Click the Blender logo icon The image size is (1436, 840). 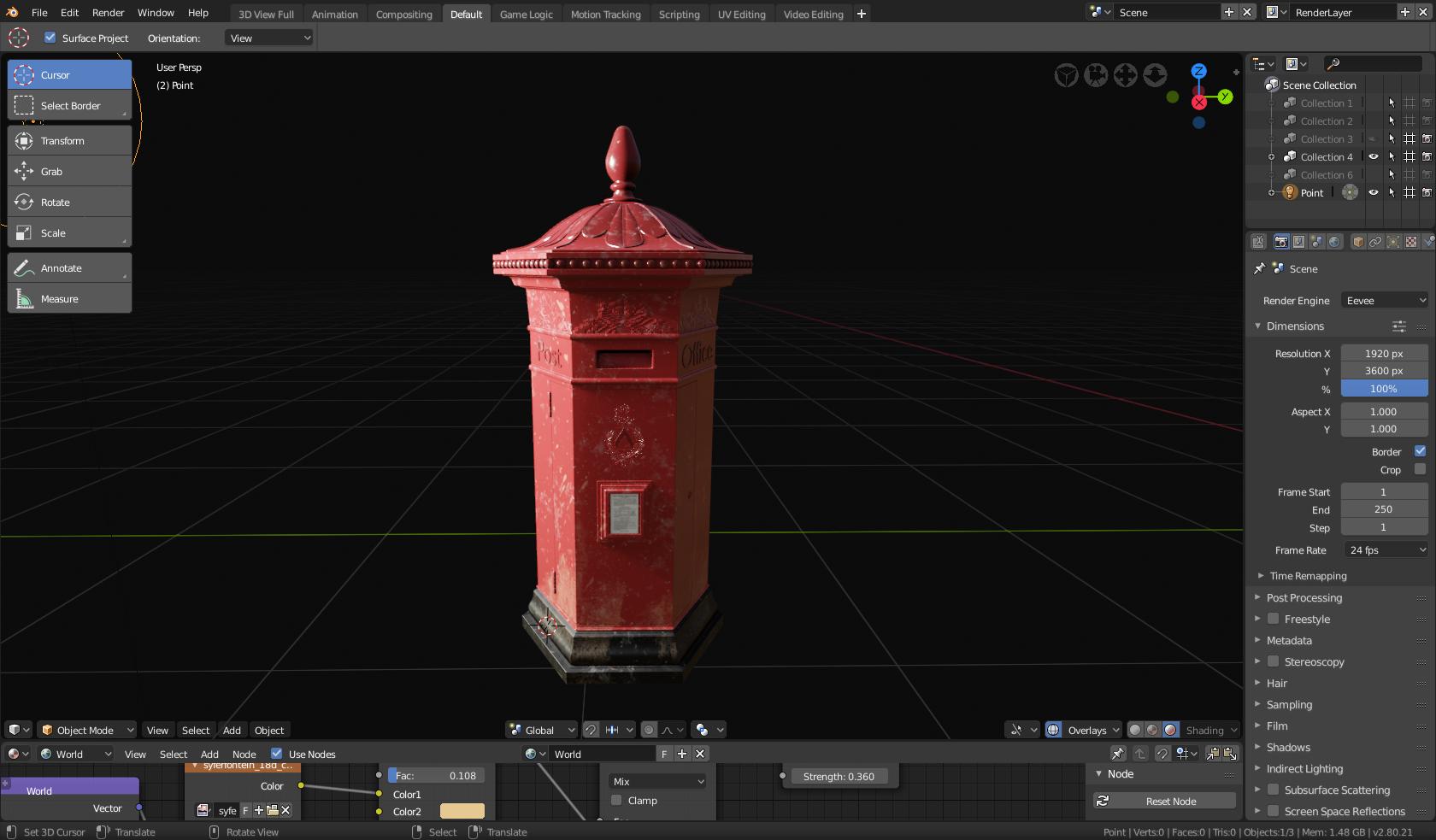pyautogui.click(x=12, y=12)
